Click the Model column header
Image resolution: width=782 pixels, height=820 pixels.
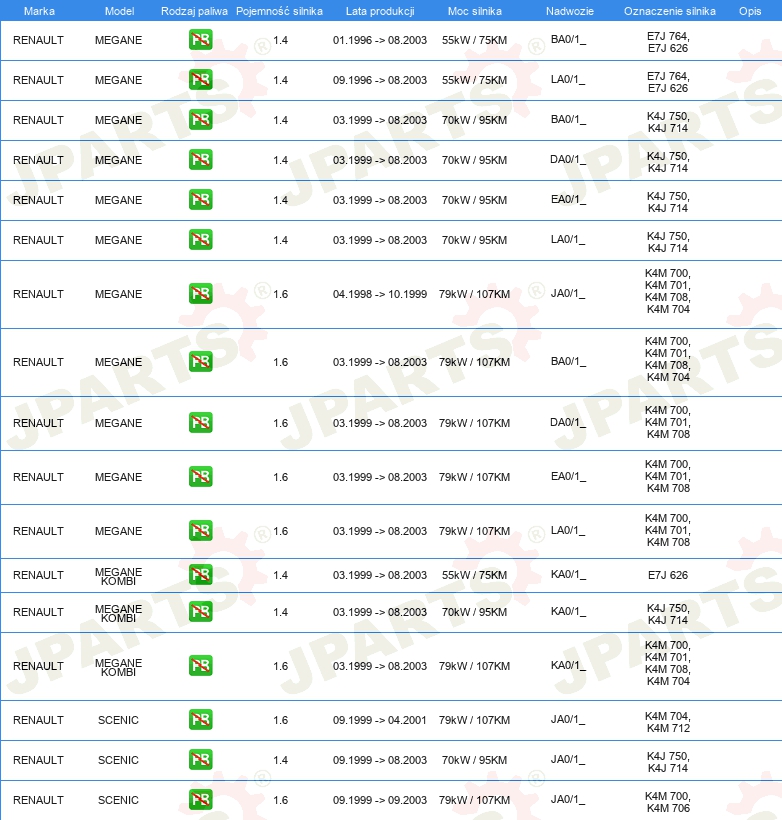pyautogui.click(x=119, y=11)
